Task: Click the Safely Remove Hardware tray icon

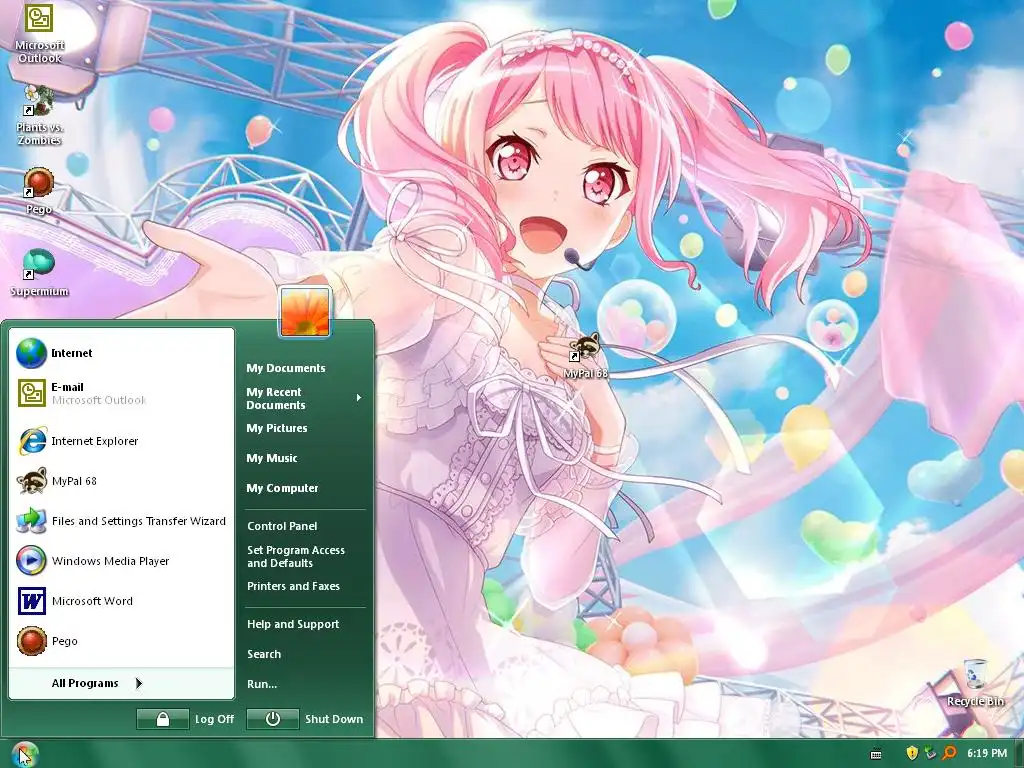Action: (930, 754)
